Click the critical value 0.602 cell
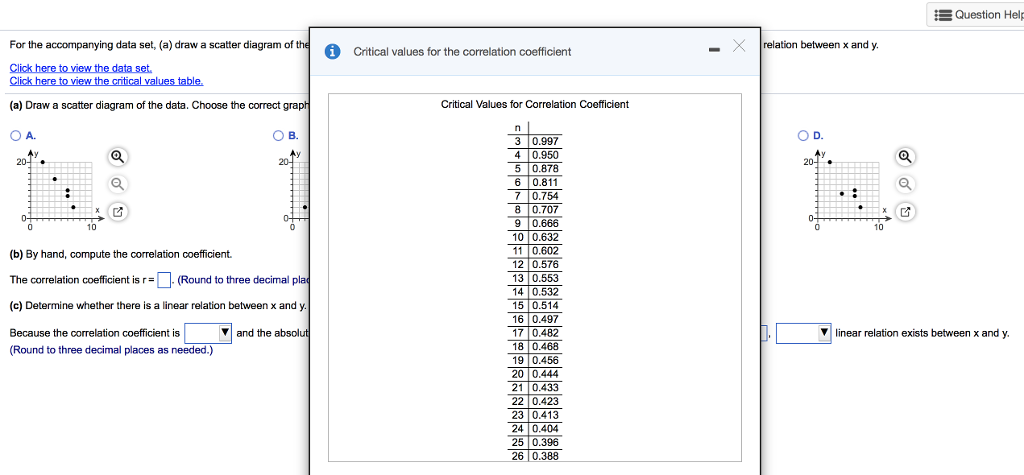 tap(545, 251)
